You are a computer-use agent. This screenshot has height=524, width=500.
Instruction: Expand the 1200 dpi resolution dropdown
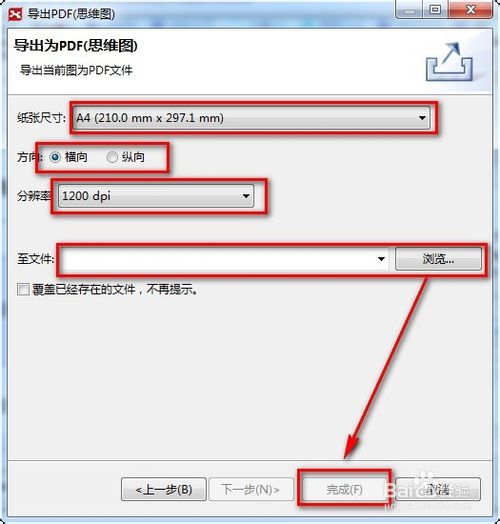pos(156,196)
